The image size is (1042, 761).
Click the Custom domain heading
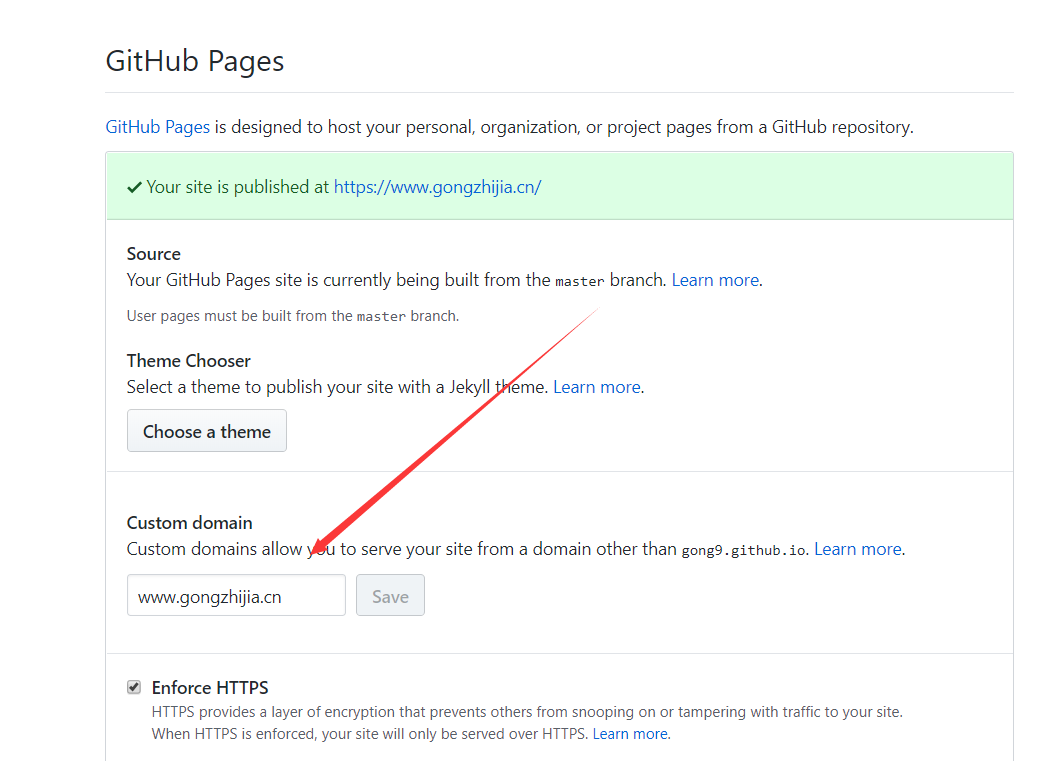pyautogui.click(x=189, y=523)
